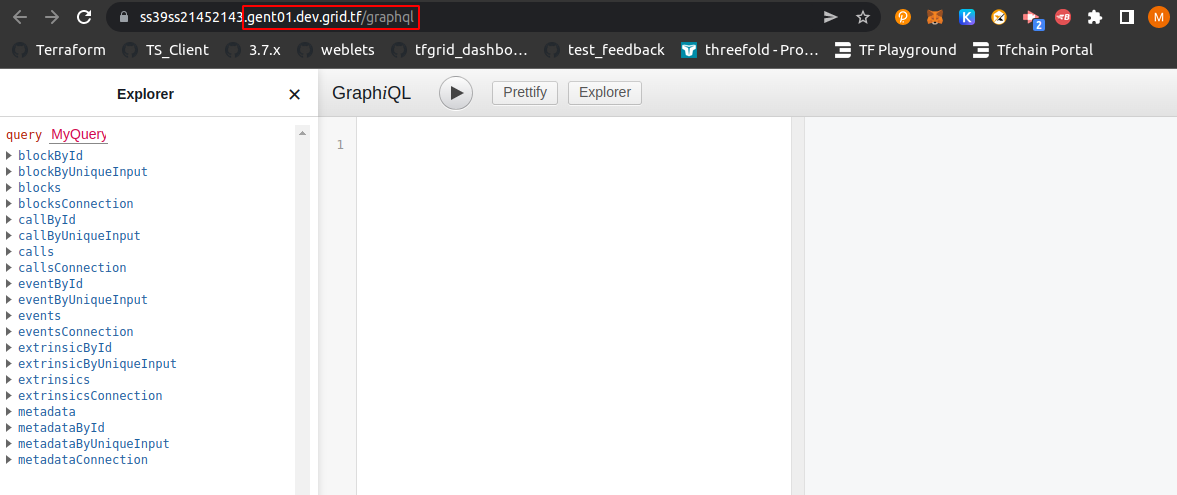
Task: Click into the query editor on line 1
Action: (x=573, y=145)
